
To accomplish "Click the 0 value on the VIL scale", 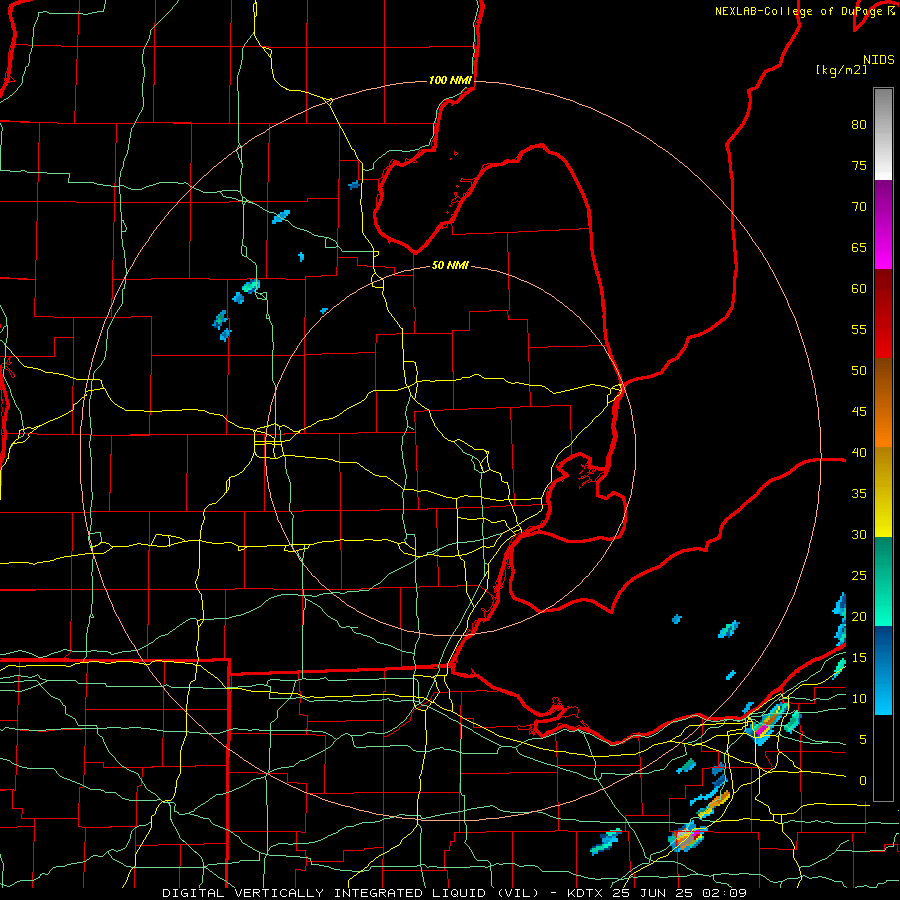I will (x=863, y=781).
